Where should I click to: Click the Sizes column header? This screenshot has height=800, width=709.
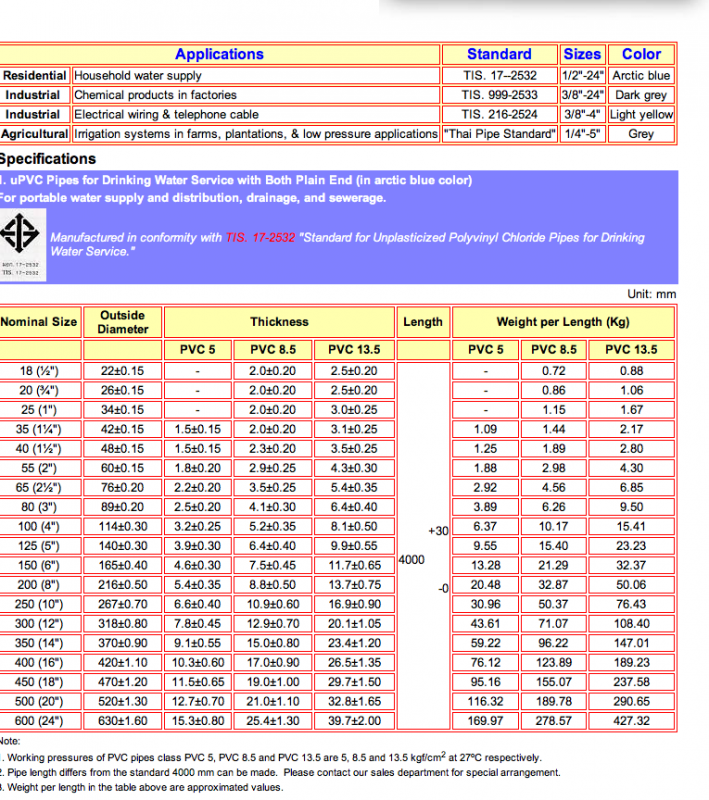point(582,54)
